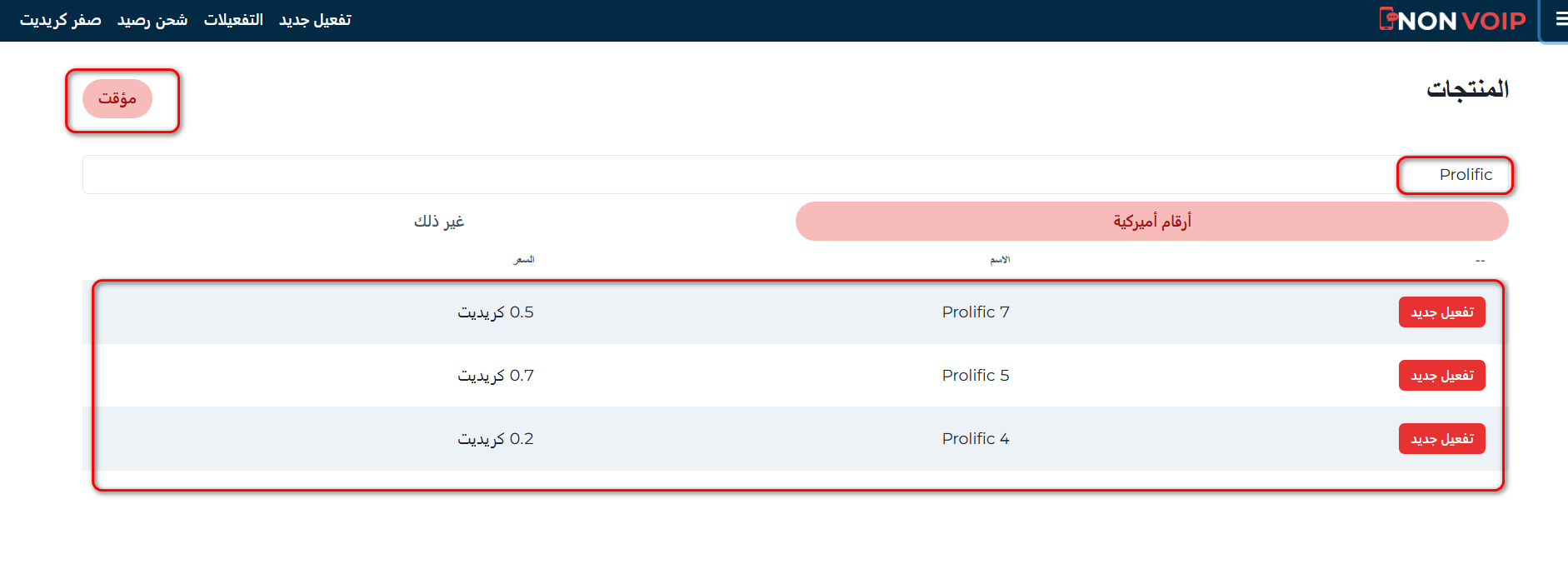Open تفعيل جديد in top navigation
The image size is (1568, 584).
click(x=315, y=20)
